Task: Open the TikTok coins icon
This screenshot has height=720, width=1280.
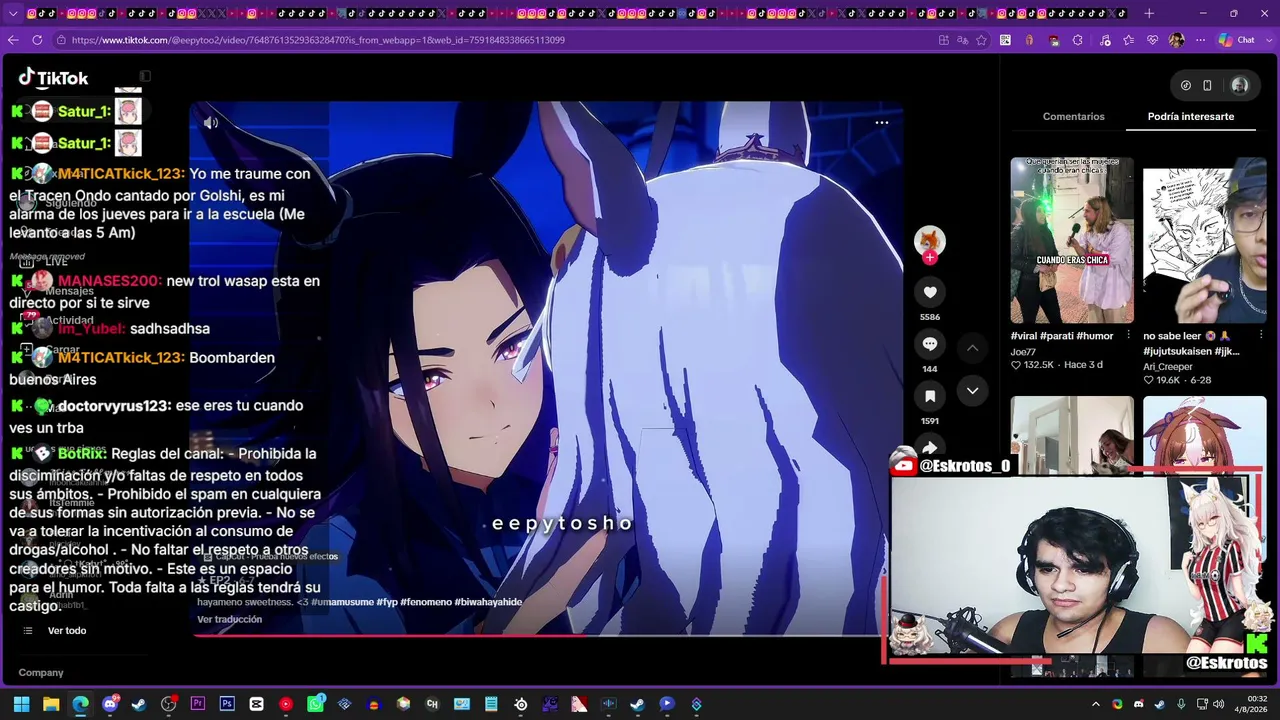Action: 1186,85
